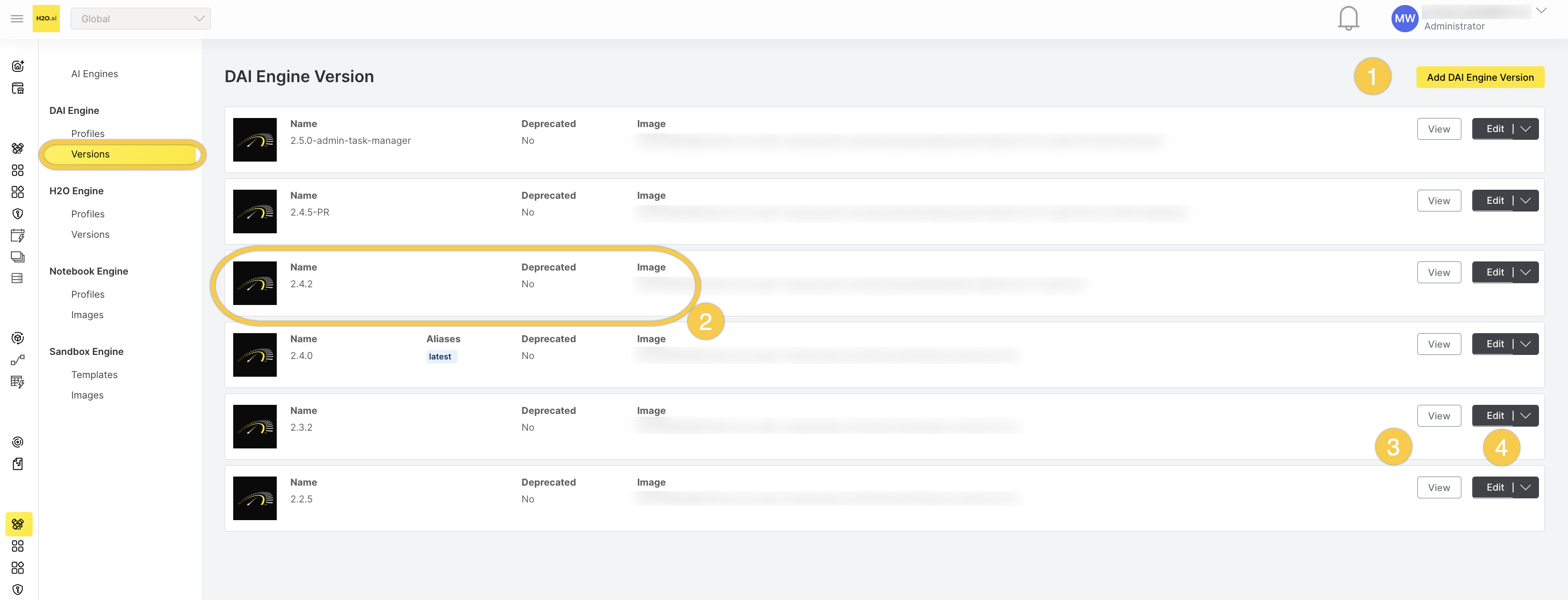This screenshot has width=1568, height=600.
Task: Open the app store window sidebar icon
Action: coord(18,89)
